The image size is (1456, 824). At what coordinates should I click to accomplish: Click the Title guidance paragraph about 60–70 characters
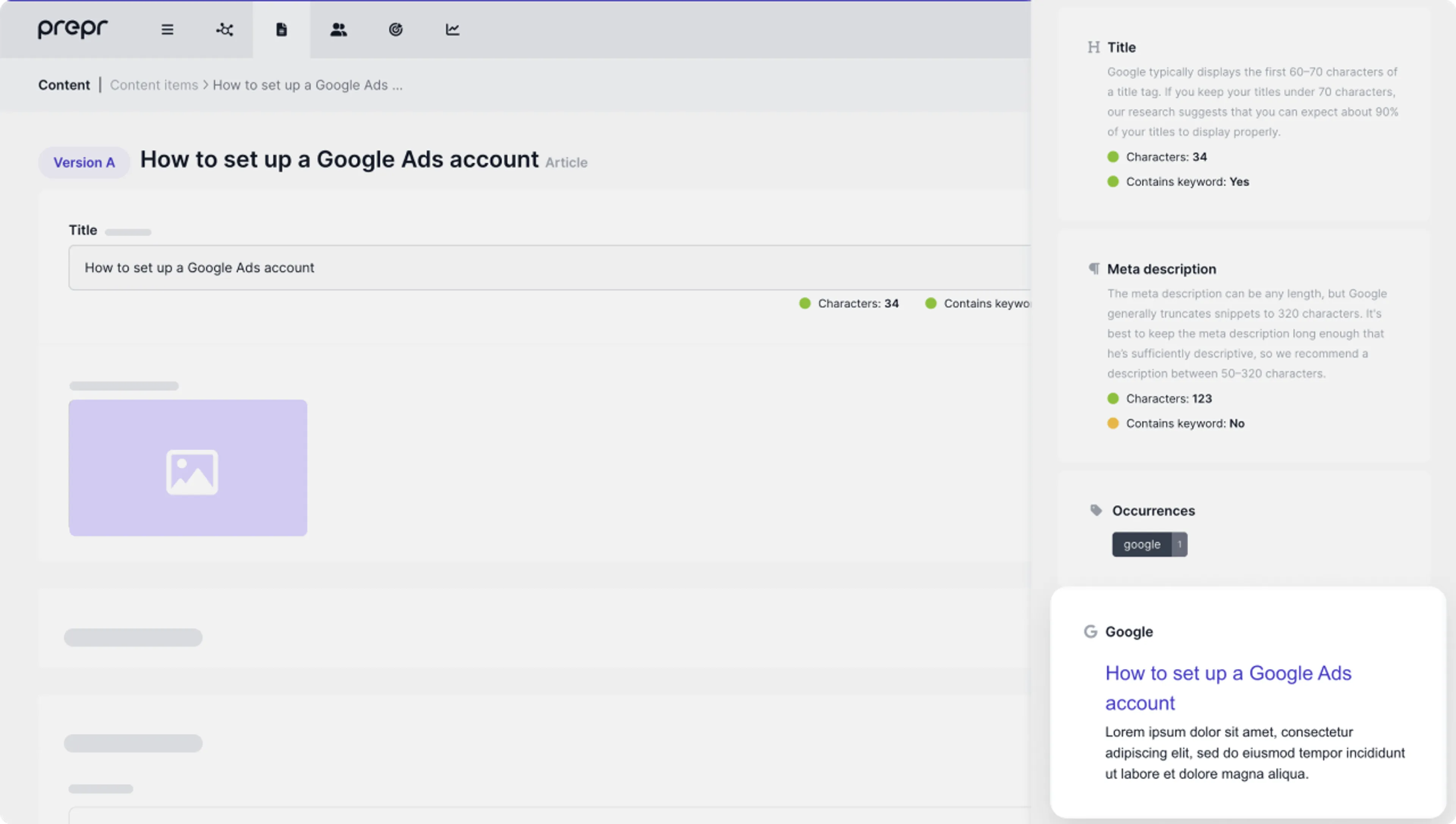pyautogui.click(x=1252, y=102)
